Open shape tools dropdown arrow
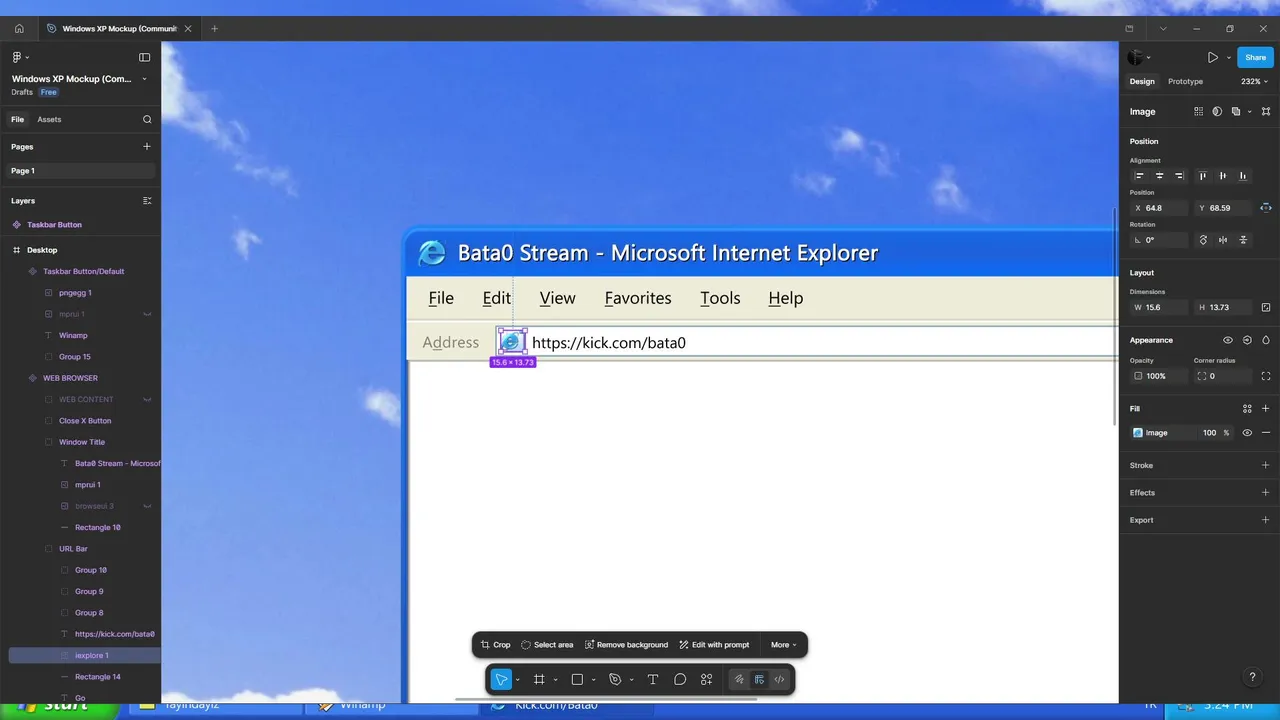 tap(593, 681)
